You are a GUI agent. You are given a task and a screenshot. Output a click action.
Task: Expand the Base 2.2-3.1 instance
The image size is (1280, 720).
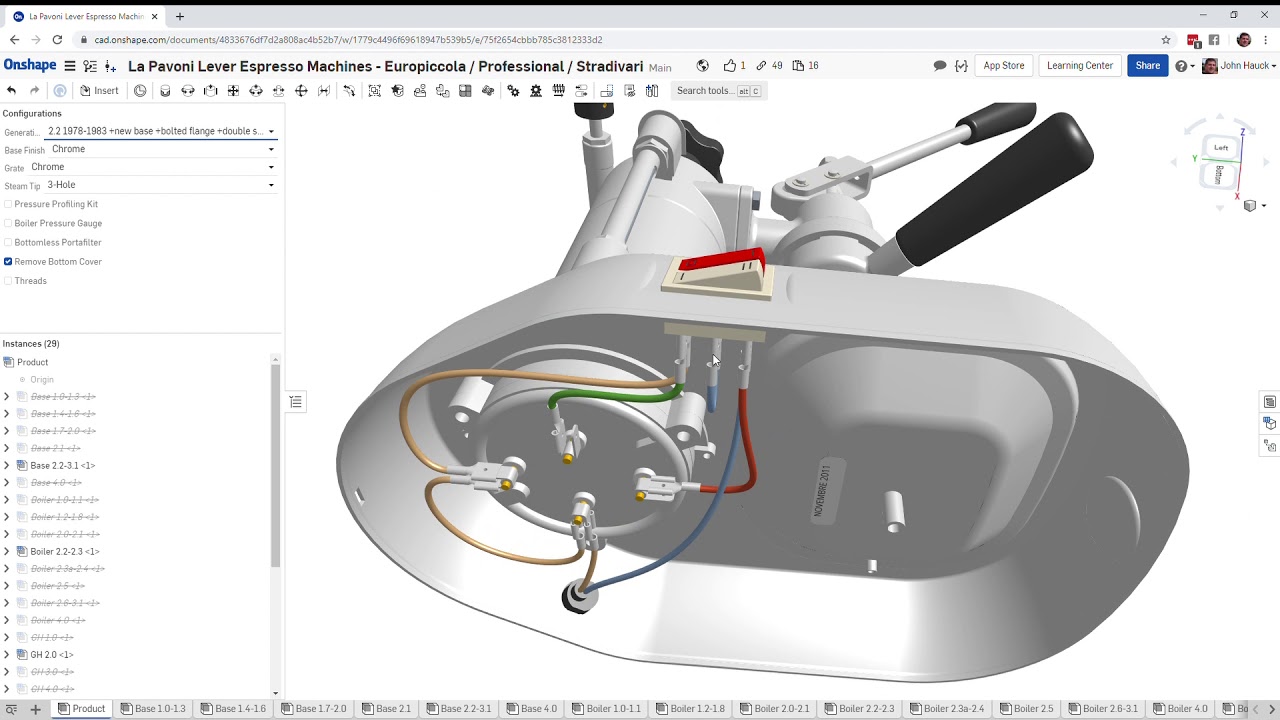coord(7,466)
